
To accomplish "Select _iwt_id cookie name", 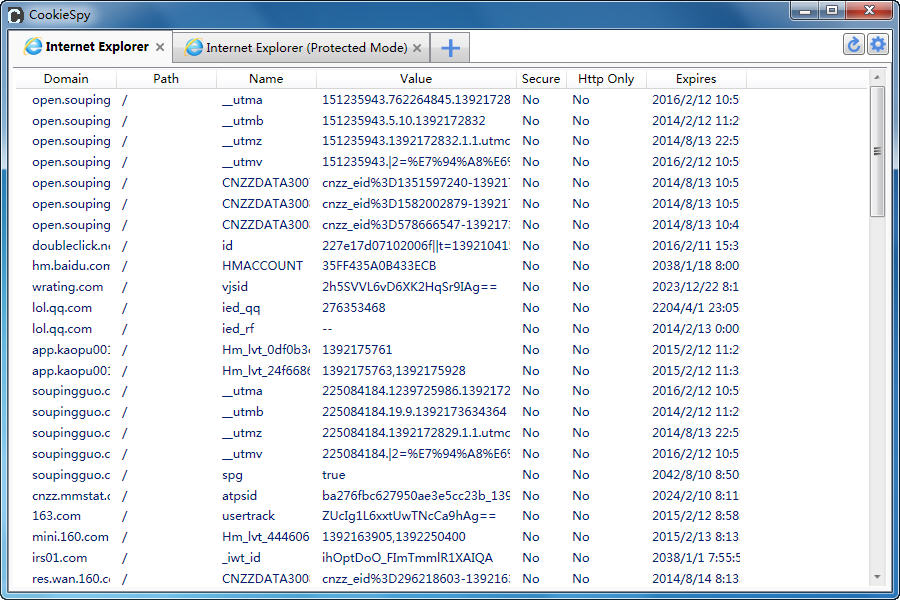I will pos(241,558).
